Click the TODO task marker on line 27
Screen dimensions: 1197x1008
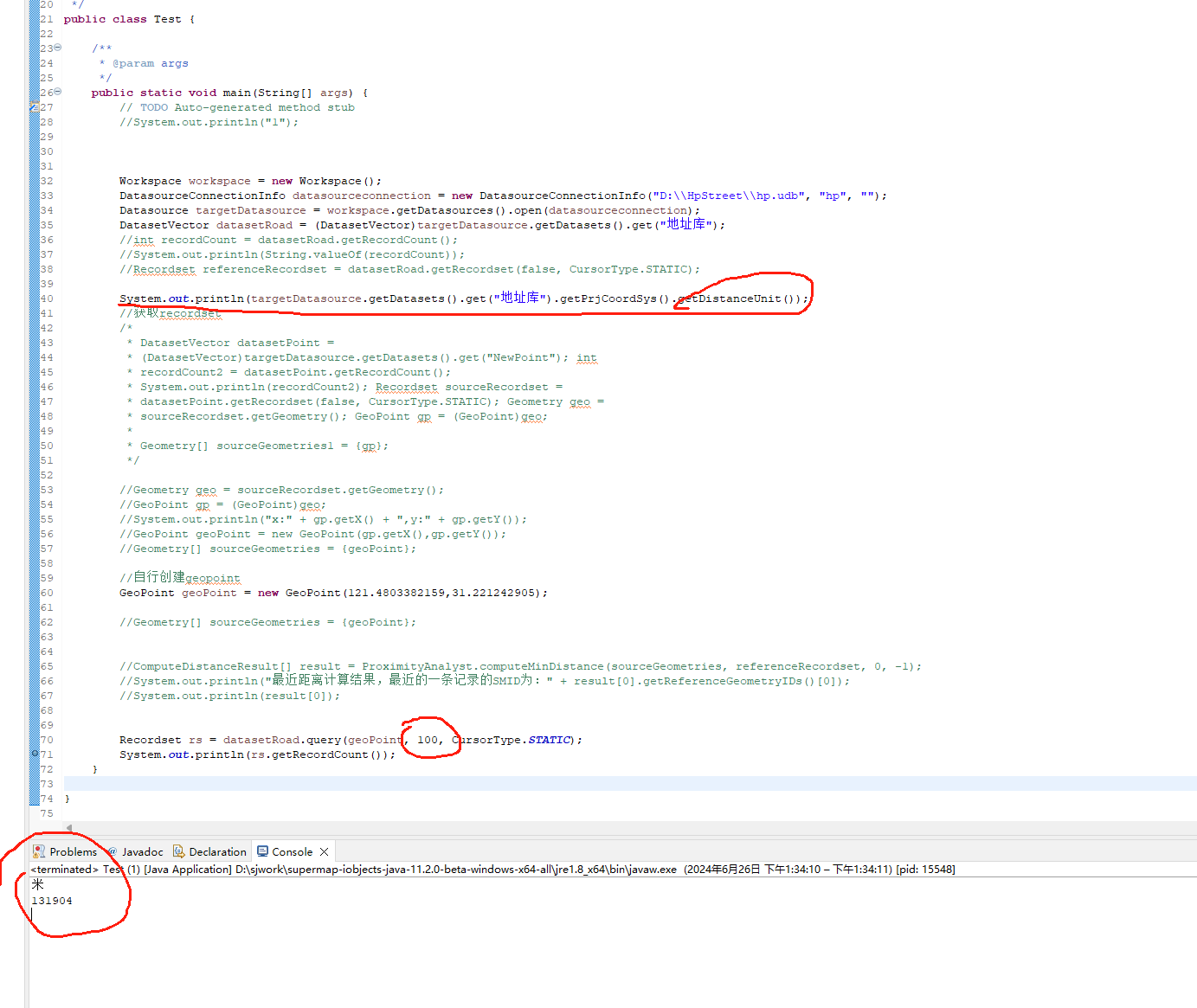[35, 107]
